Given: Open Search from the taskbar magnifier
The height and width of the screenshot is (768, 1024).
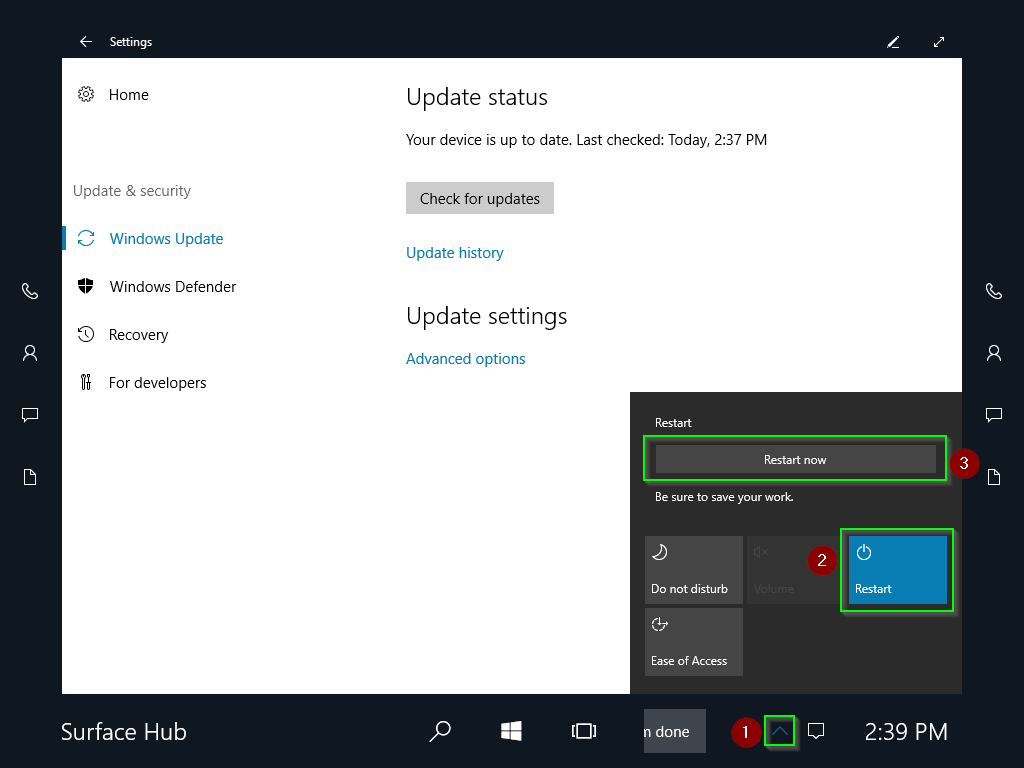Looking at the screenshot, I should pyautogui.click(x=440, y=731).
